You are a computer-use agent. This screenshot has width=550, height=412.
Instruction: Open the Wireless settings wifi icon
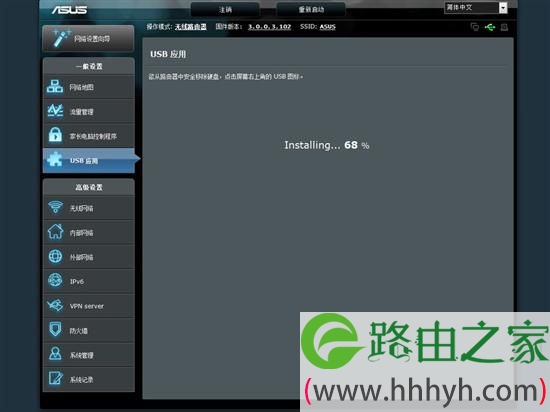pos(55,208)
